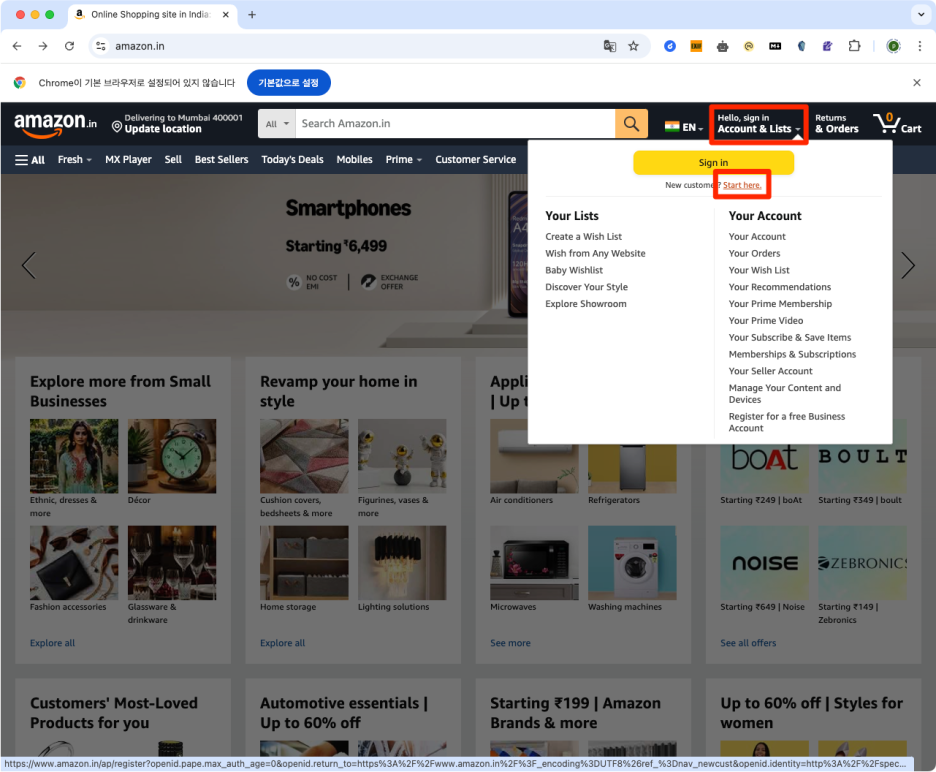The width and height of the screenshot is (936, 772).
Task: Click the Amazon.in logo
Action: coord(55,124)
